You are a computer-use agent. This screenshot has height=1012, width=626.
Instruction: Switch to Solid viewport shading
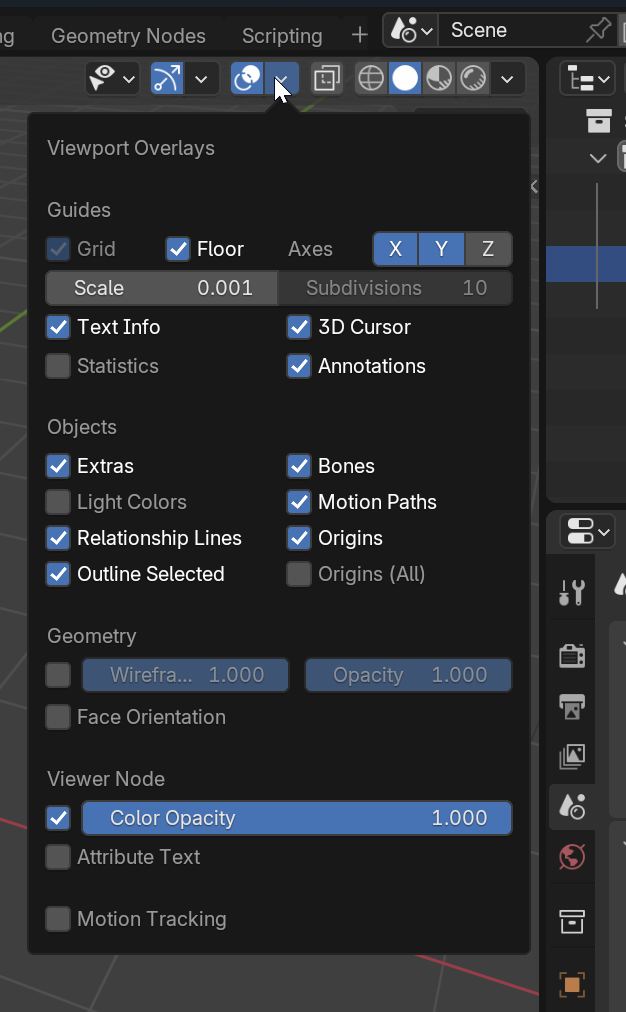pos(405,79)
